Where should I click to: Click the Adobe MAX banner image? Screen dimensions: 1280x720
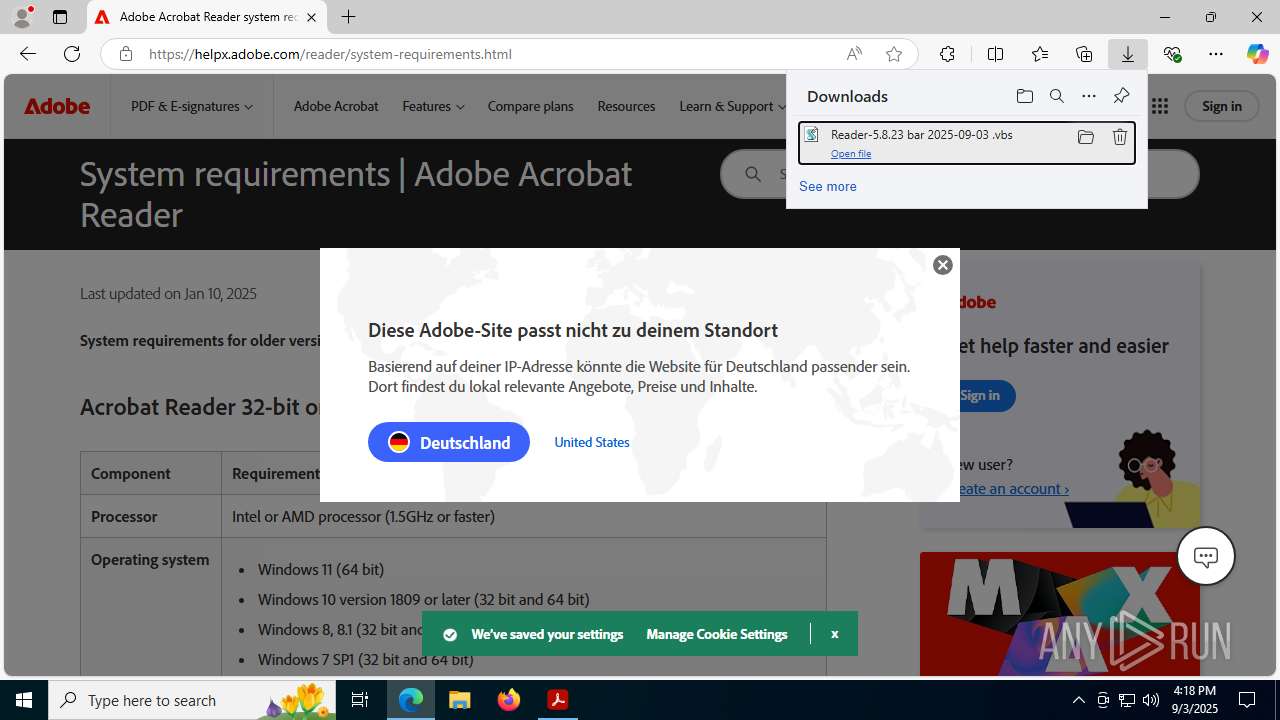(1060, 613)
